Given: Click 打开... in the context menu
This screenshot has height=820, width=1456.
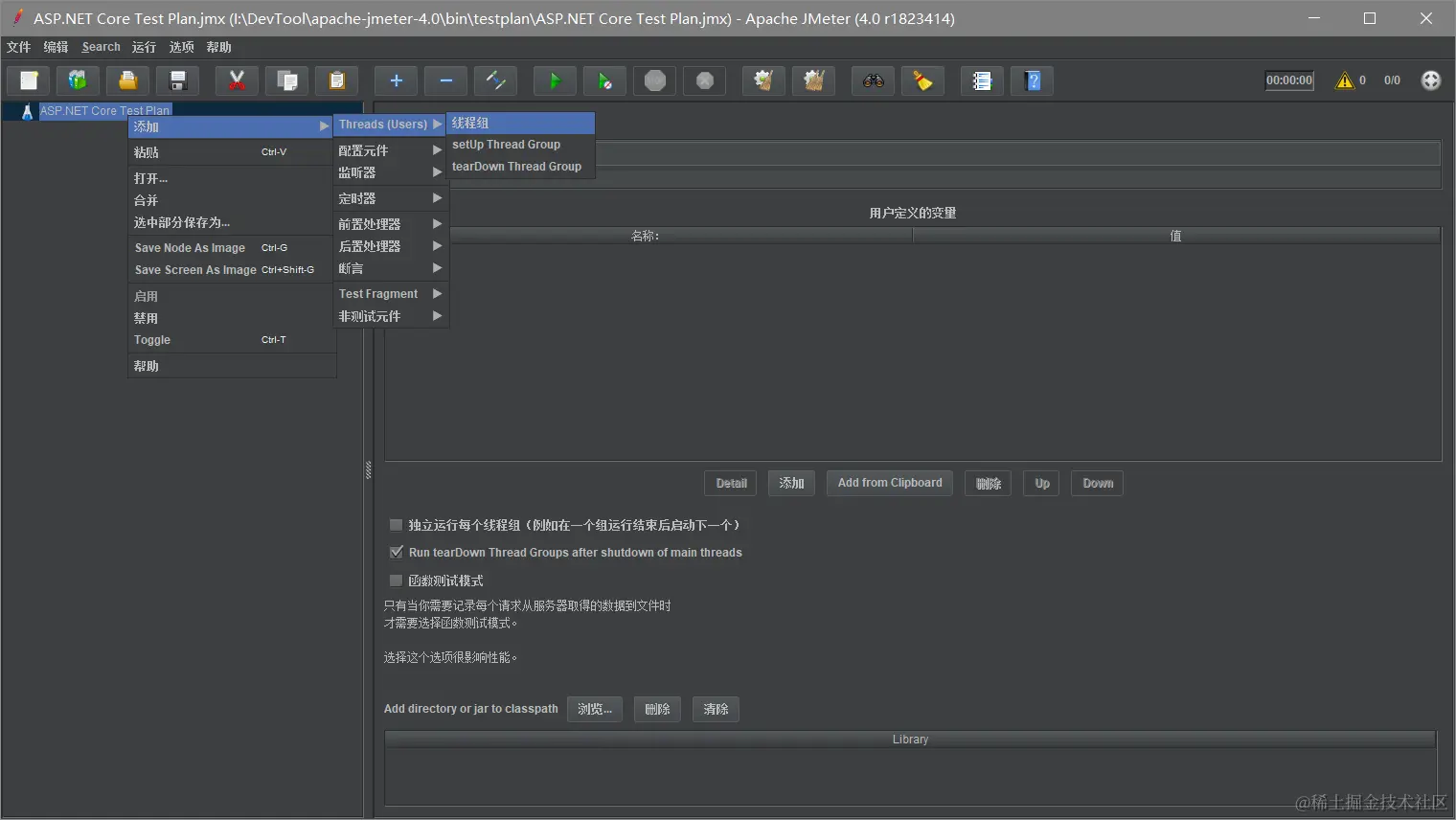Looking at the screenshot, I should [x=231, y=178].
